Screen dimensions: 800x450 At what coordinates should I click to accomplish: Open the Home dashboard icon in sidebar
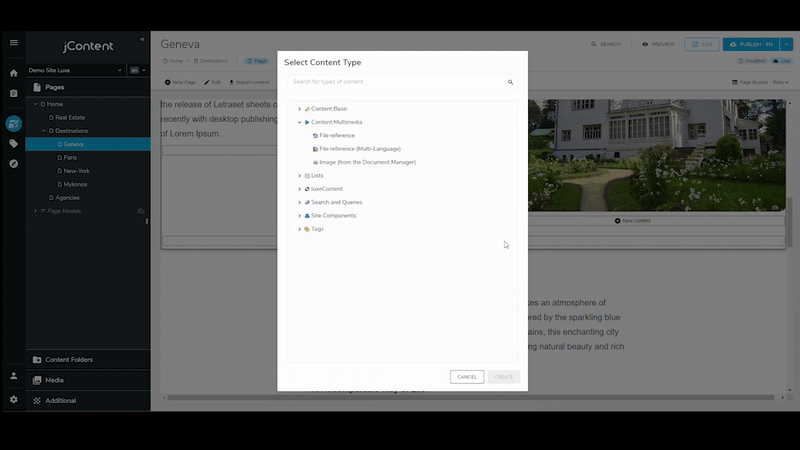point(13,73)
